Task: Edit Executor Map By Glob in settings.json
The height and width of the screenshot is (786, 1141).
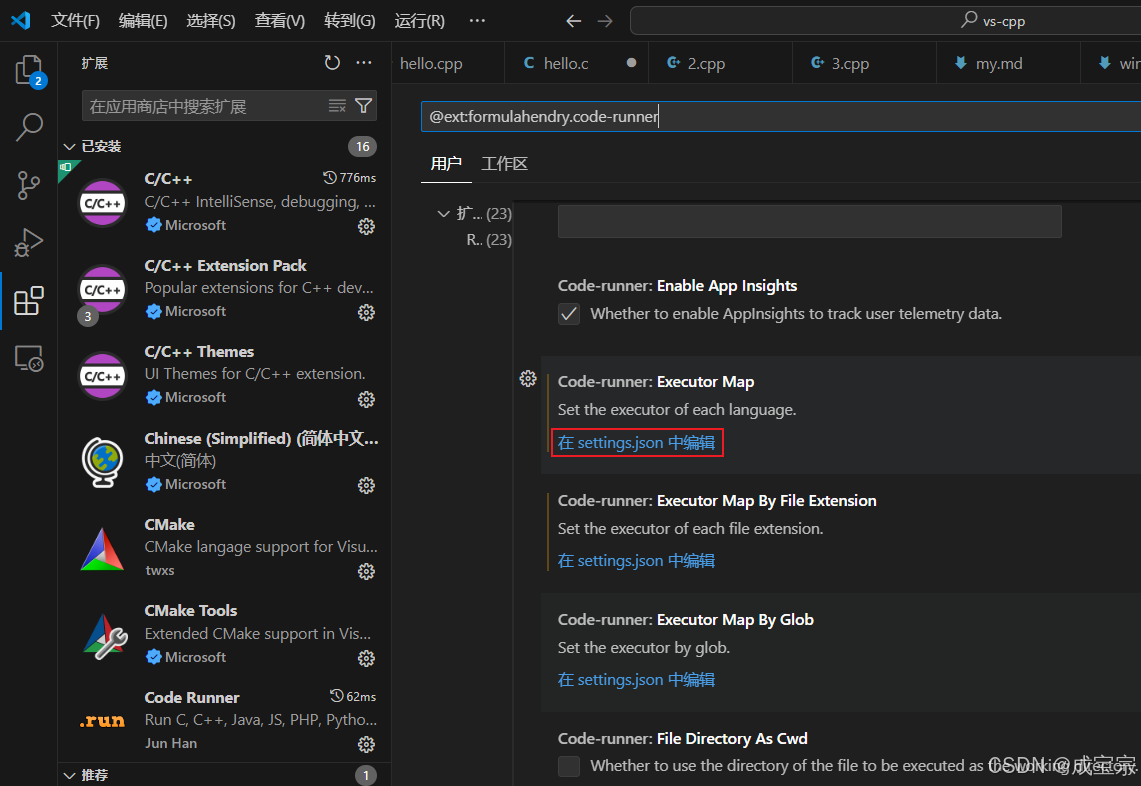Action: 636,679
